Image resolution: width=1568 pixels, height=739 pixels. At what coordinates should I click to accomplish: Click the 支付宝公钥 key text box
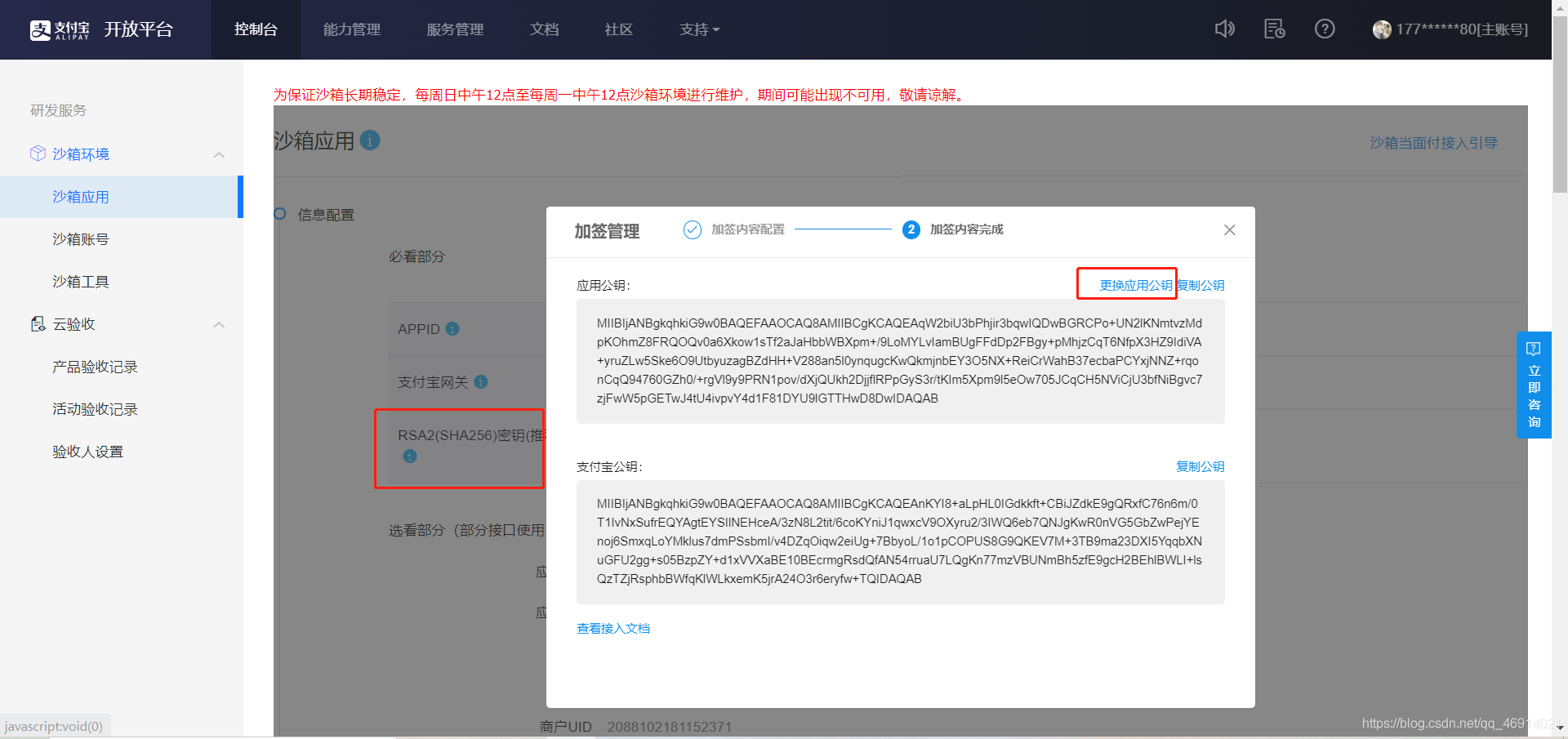[900, 541]
